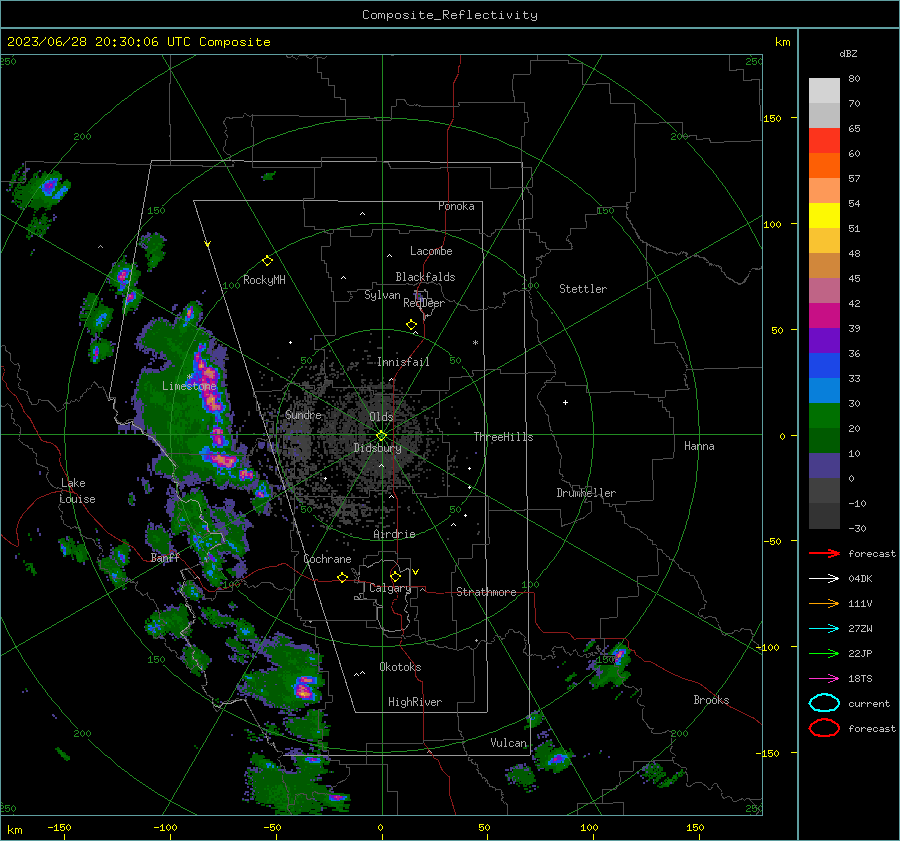900x841 pixels.
Task: Click the yellow diamond marker above Calgary
Action: (x=395, y=576)
